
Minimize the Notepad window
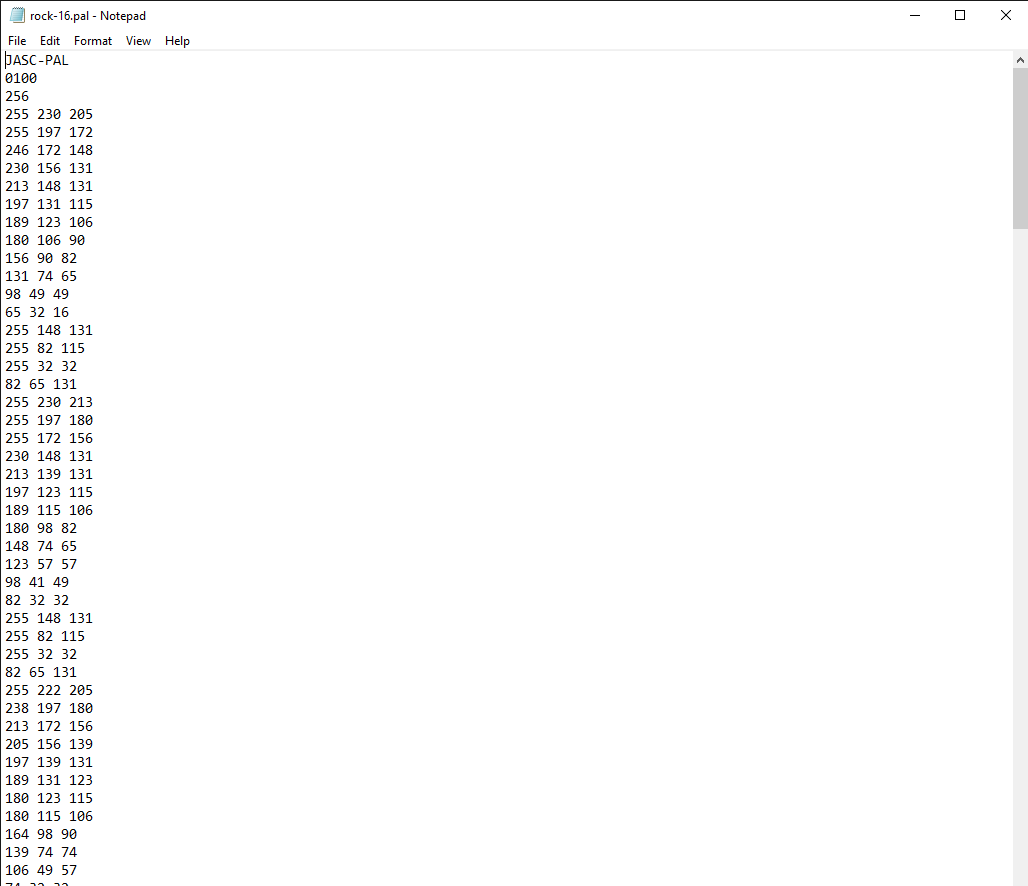(914, 15)
